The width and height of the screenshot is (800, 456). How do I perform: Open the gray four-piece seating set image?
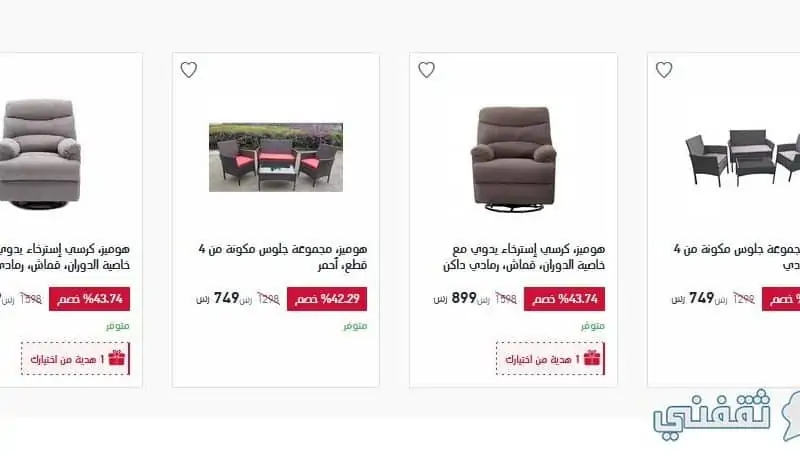pos(742,157)
